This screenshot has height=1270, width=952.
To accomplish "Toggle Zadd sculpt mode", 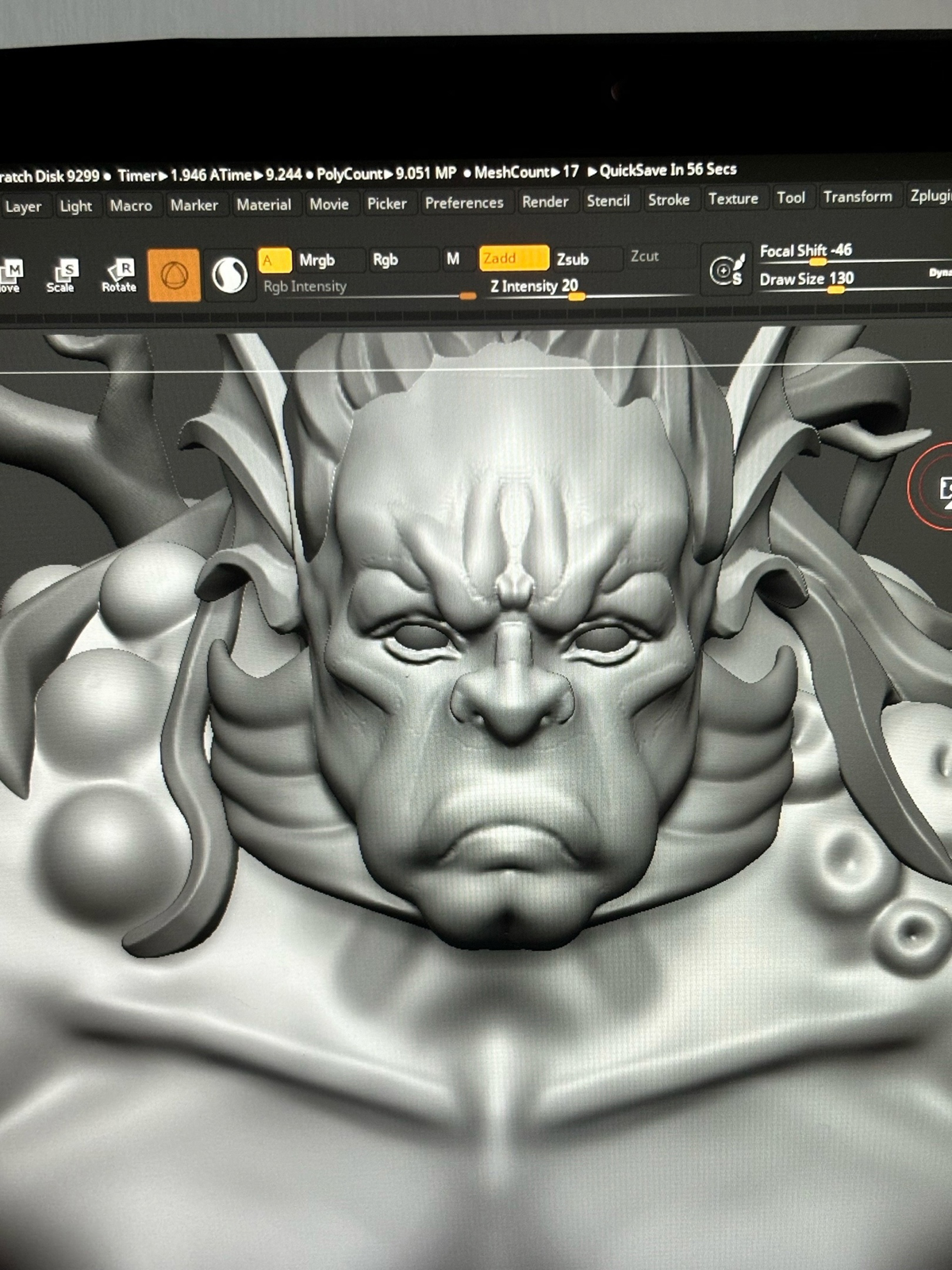I will 513,258.
